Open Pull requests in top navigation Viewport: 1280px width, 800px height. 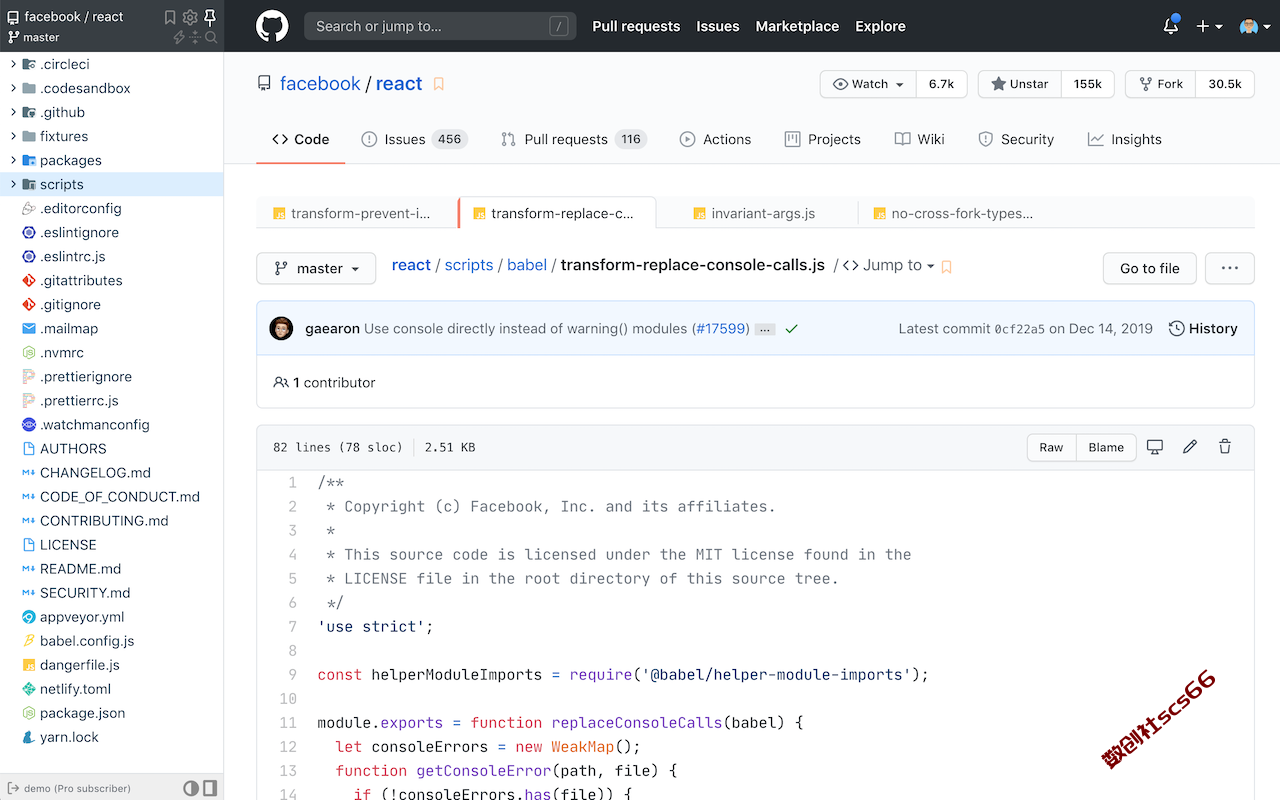click(x=636, y=26)
